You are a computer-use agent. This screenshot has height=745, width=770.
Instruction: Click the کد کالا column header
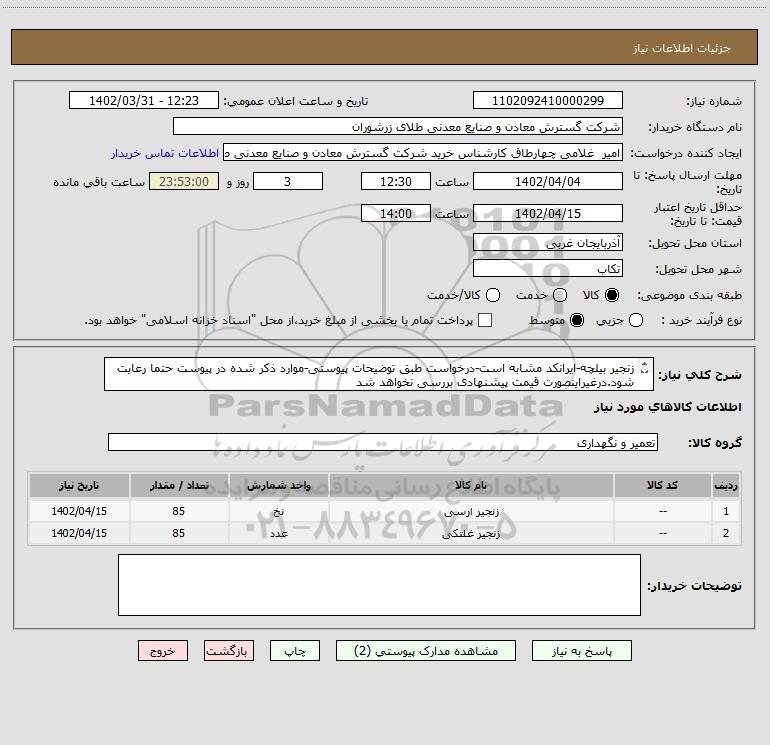(662, 486)
